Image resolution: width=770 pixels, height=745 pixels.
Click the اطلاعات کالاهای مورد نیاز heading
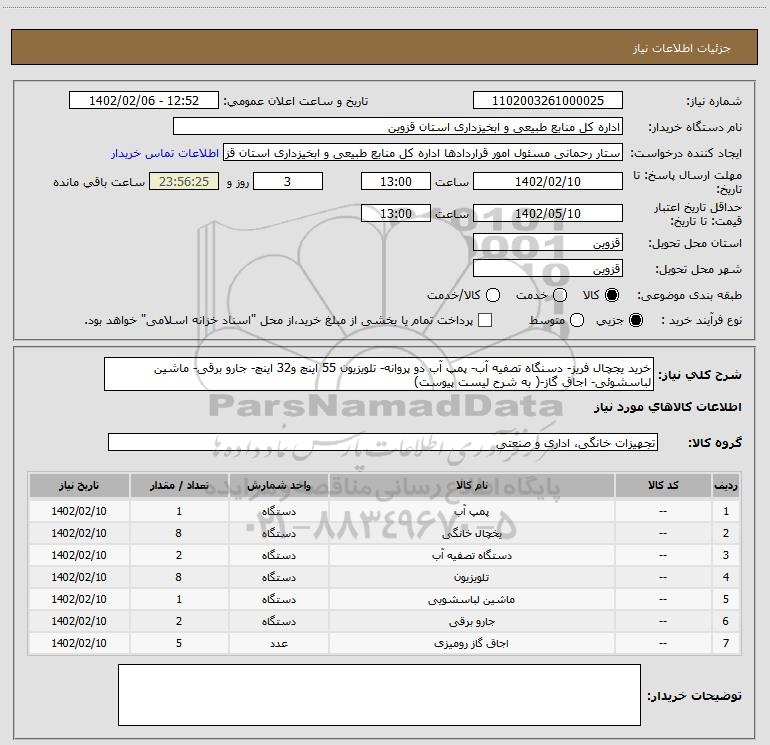(x=667, y=407)
